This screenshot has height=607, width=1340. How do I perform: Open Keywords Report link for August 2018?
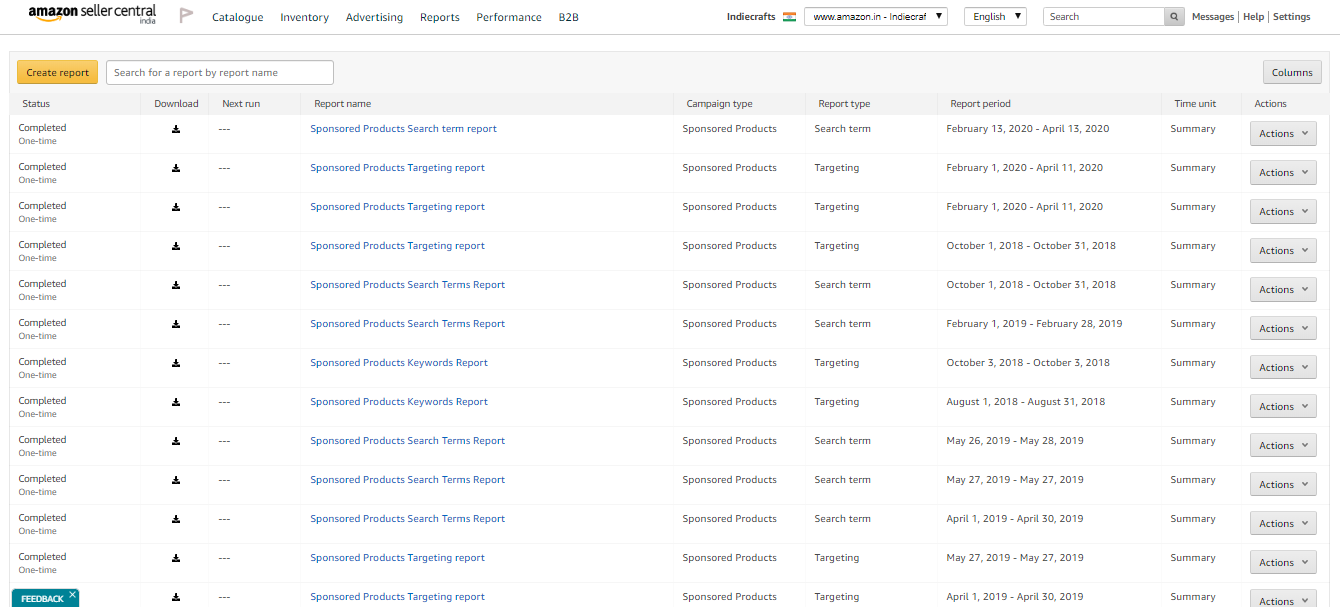pos(399,402)
